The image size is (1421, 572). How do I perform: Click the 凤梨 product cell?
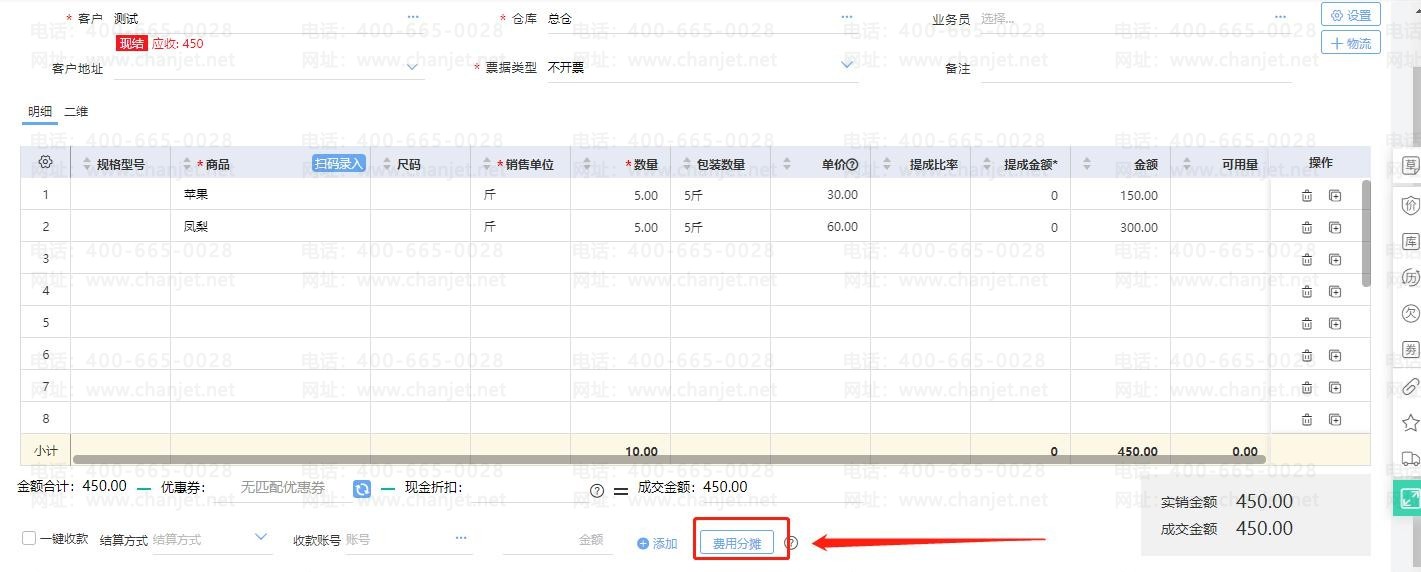pos(270,227)
